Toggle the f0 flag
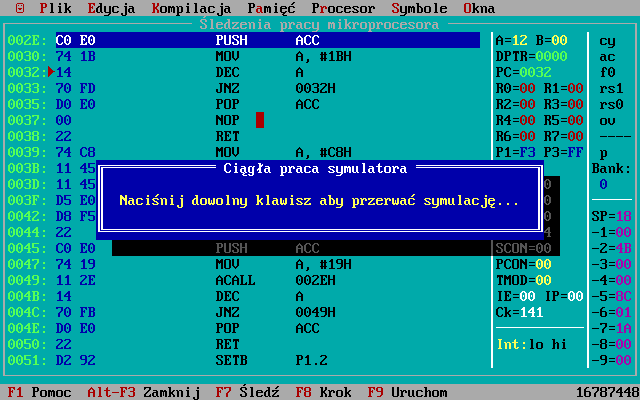The height and width of the screenshot is (400, 640). click(607, 72)
